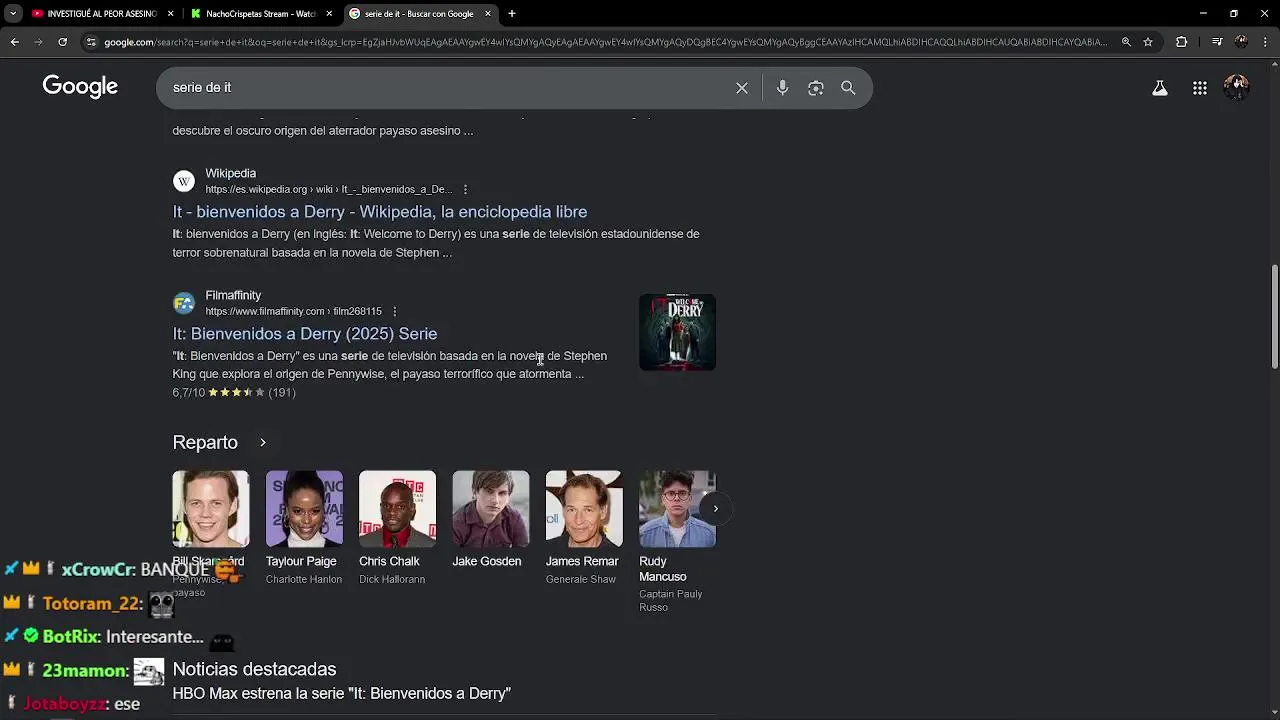Screen dimensions: 1280x720
Task: Go to the Google home logo
Action: pos(80,87)
